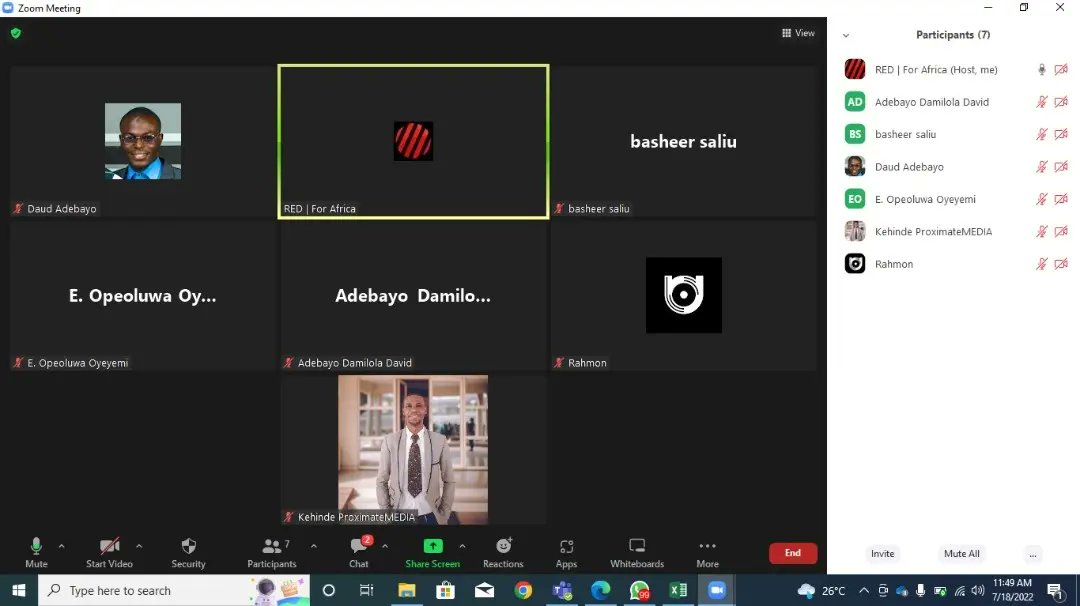Image resolution: width=1080 pixels, height=606 pixels.
Task: Open the View layout menu
Action: point(798,33)
